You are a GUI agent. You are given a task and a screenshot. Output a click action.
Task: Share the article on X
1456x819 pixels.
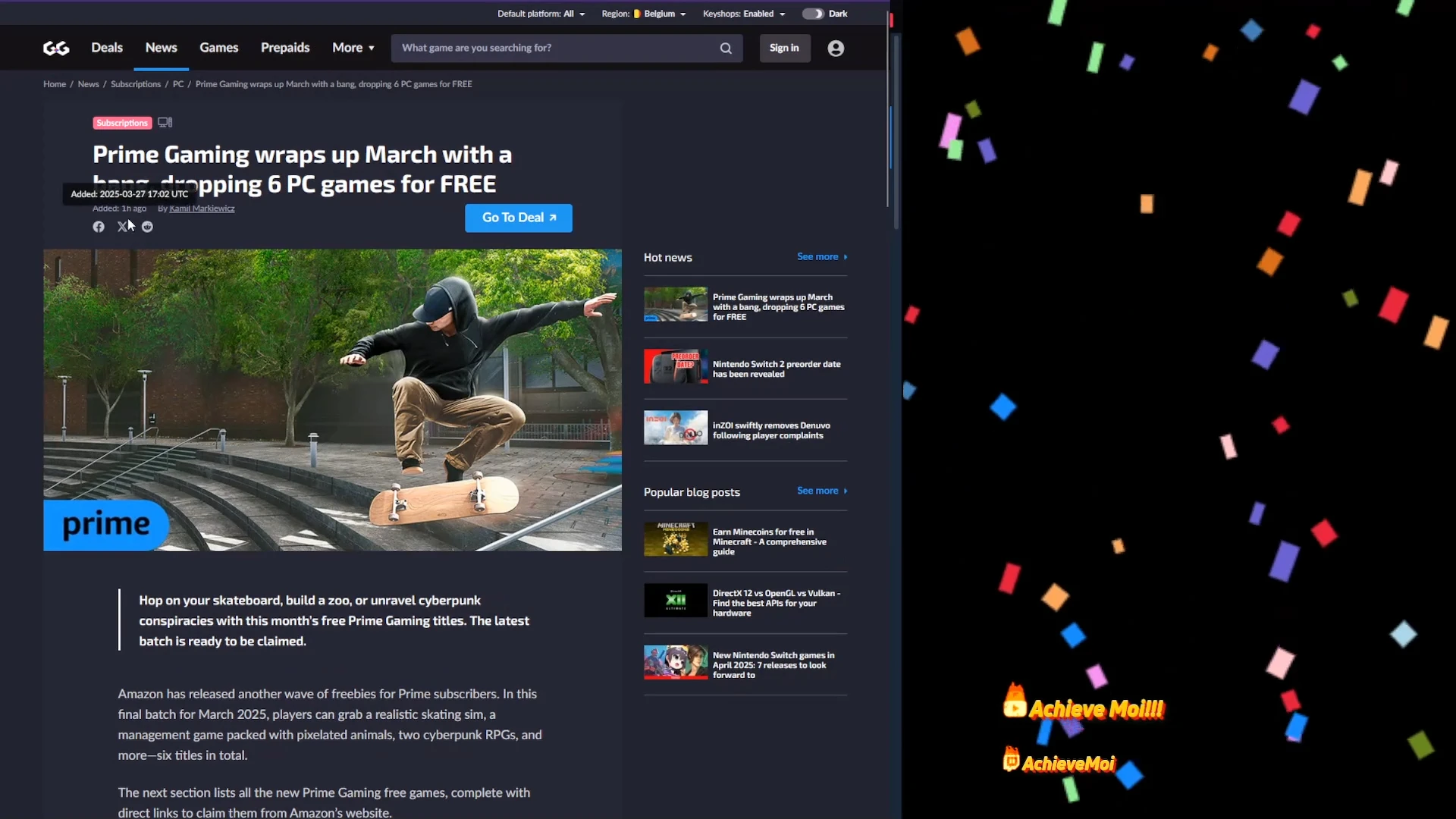coord(122,227)
